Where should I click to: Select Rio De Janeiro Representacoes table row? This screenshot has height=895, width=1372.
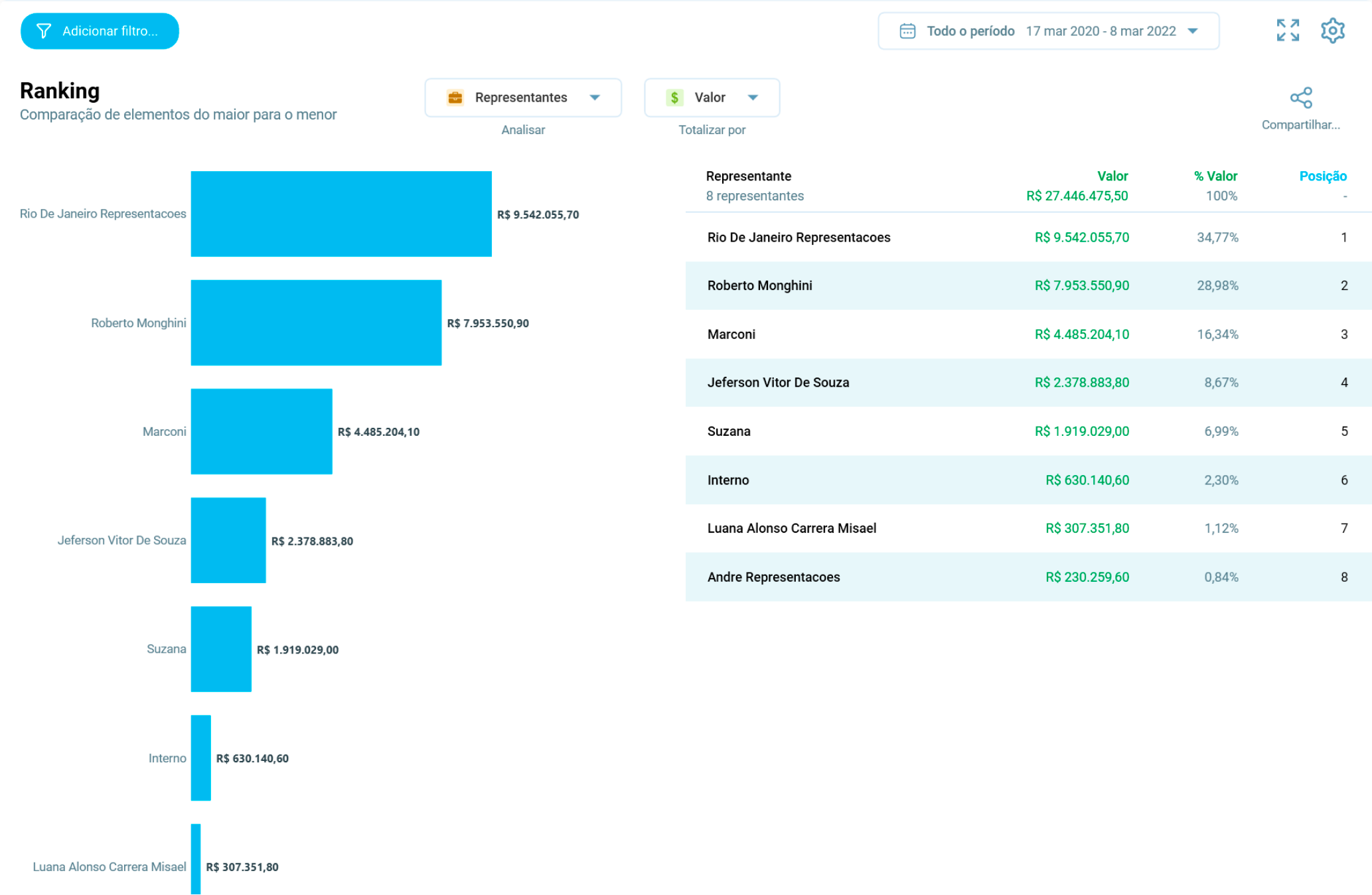click(1028, 238)
